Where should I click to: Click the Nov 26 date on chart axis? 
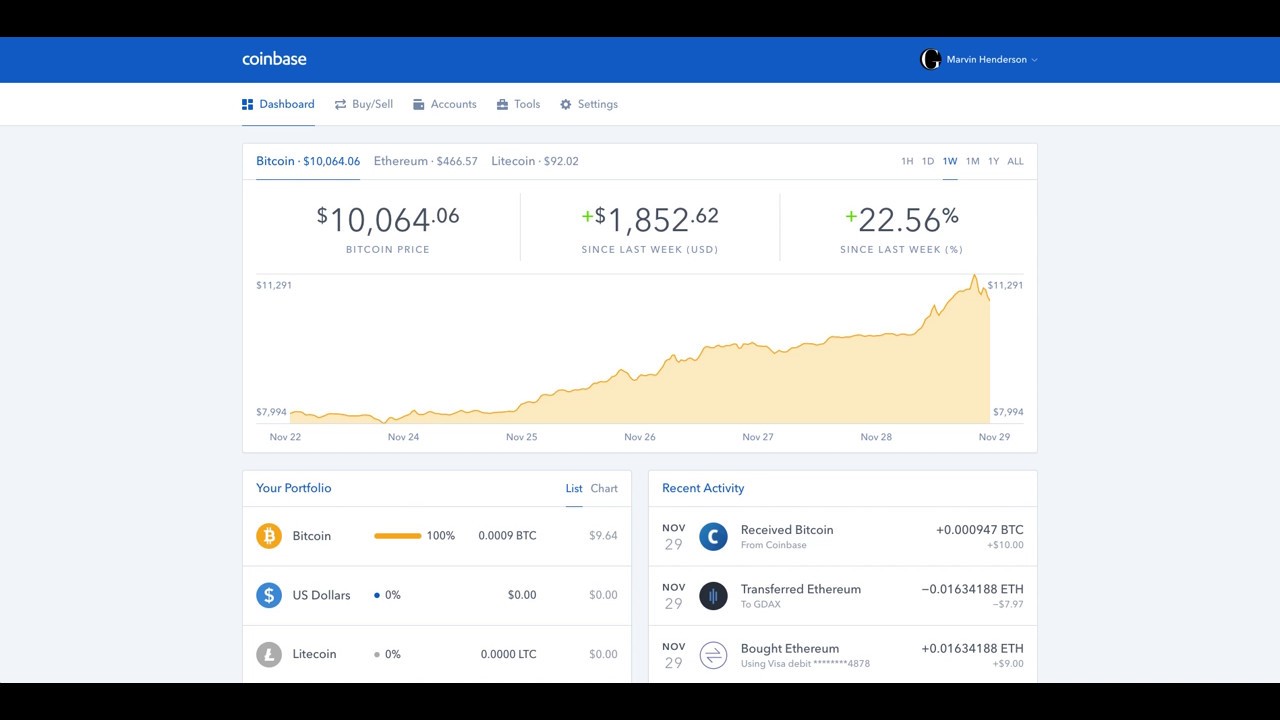(640, 437)
